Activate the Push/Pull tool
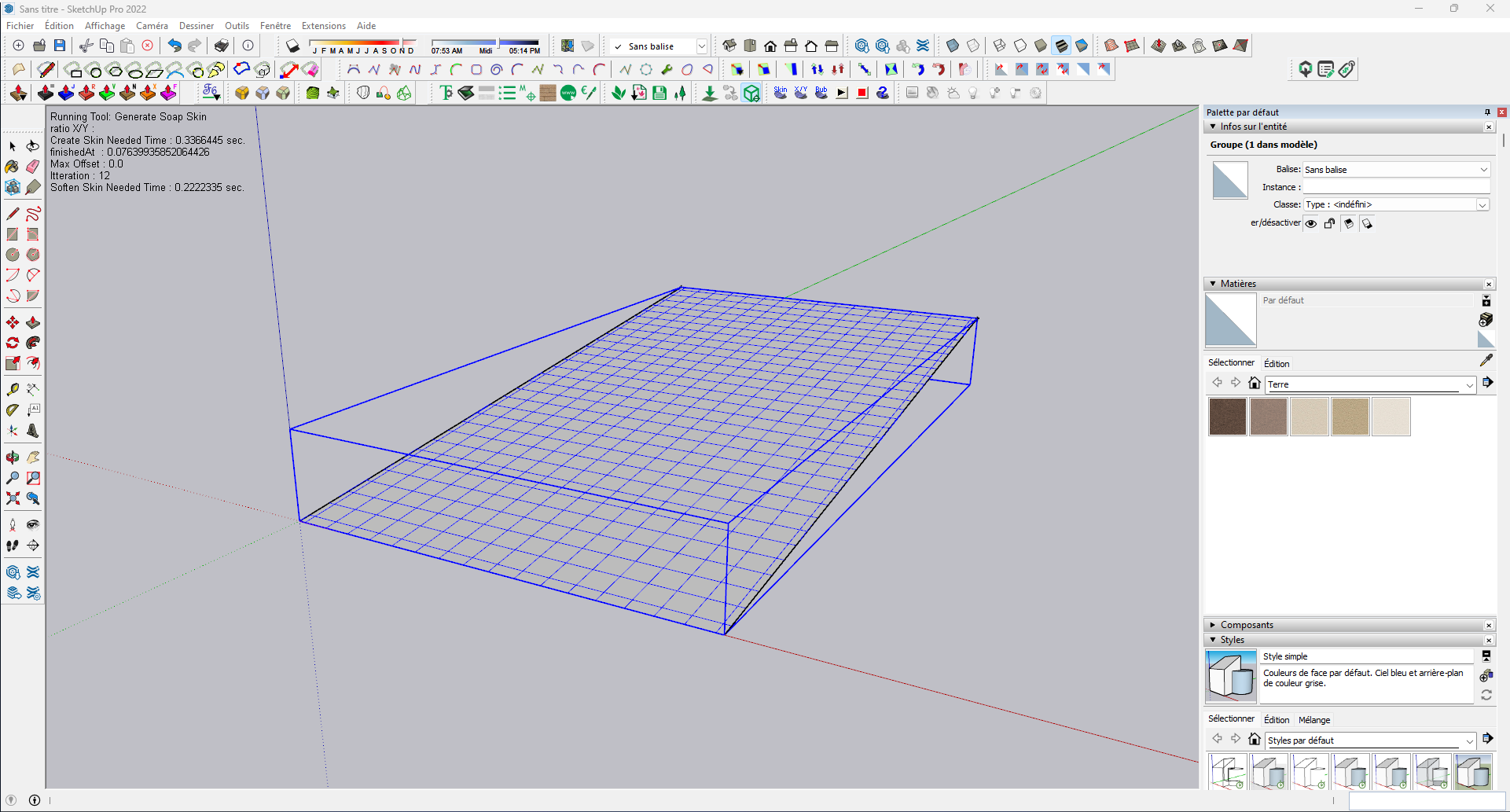The width and height of the screenshot is (1510, 812). tap(33, 322)
